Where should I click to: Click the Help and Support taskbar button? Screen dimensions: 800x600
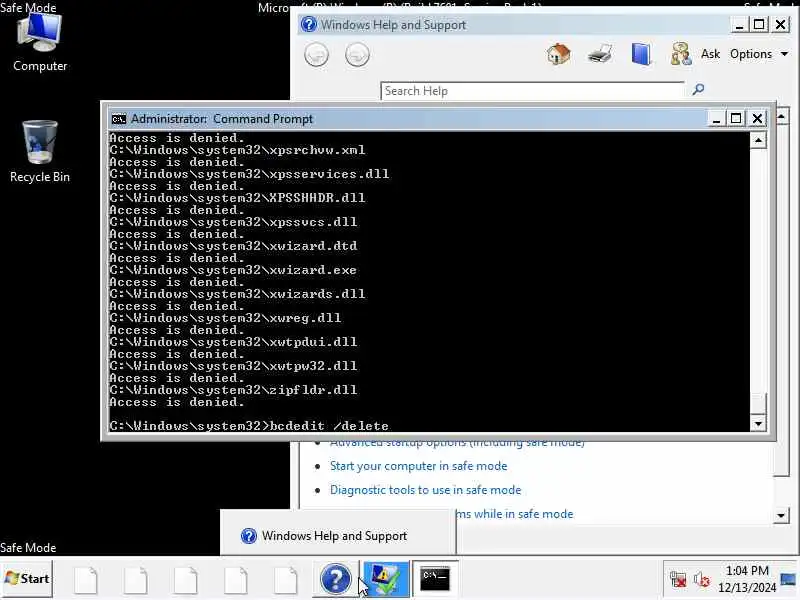[335, 579]
